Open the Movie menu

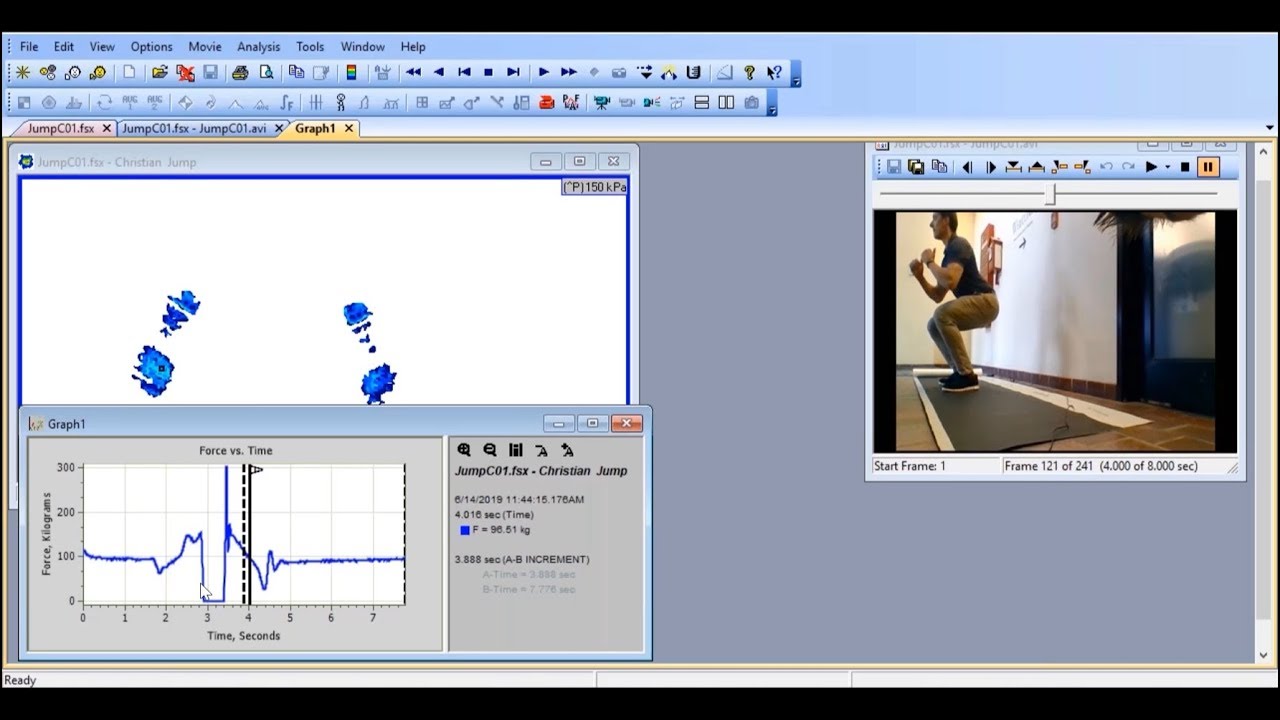point(205,46)
